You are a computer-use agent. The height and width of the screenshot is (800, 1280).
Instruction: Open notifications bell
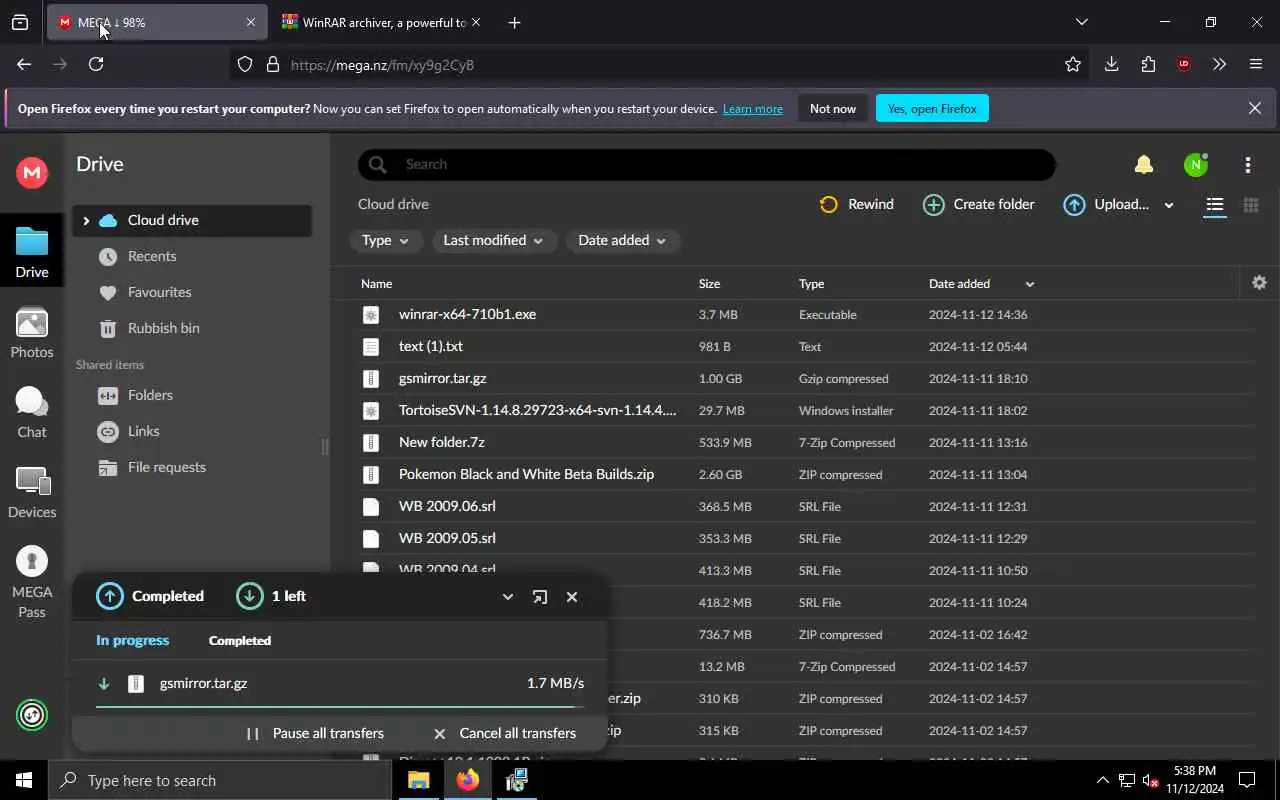(1144, 164)
